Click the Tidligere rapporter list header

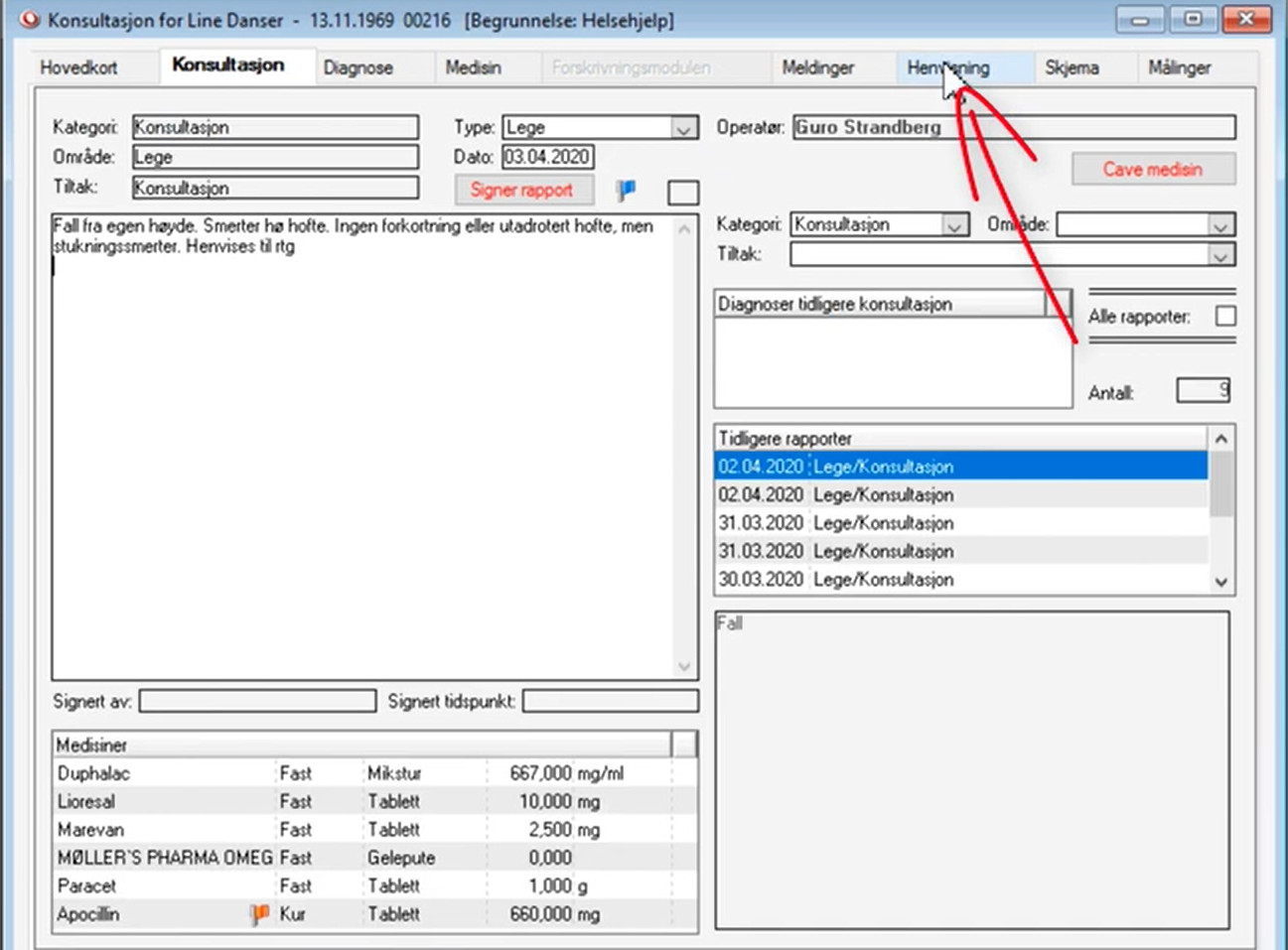pos(961,439)
